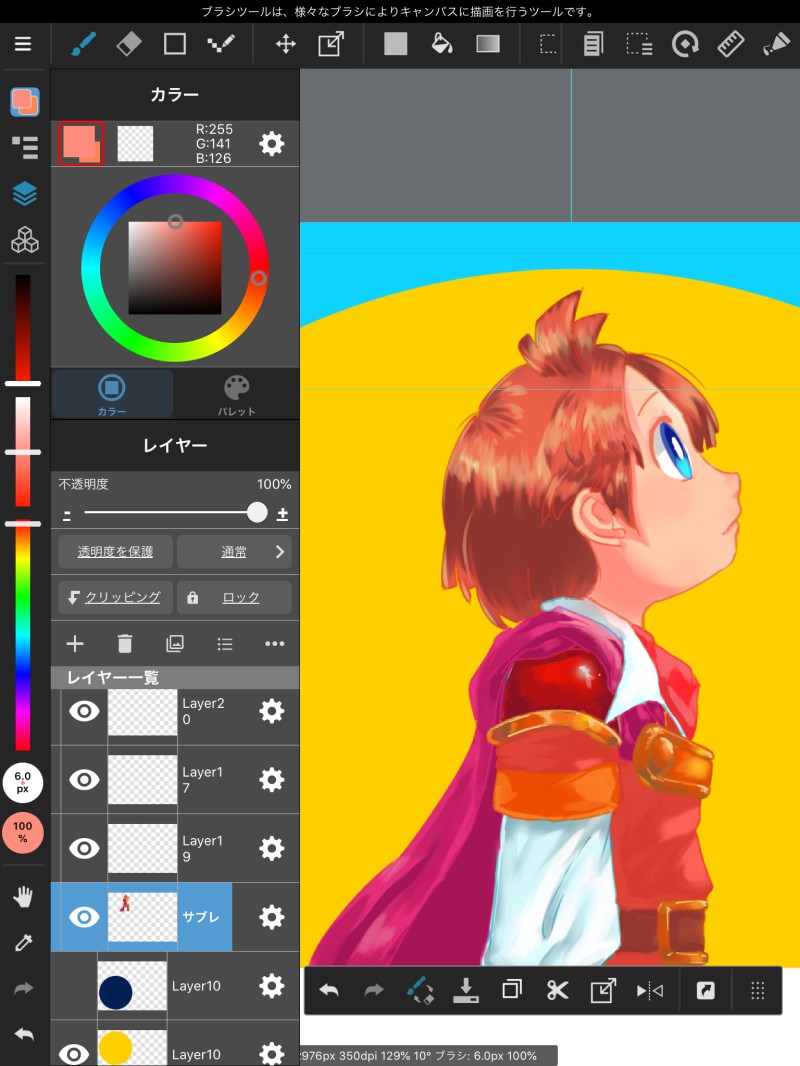Open the materials cubes sidebar icon
Image resolution: width=800 pixels, height=1066 pixels.
click(24, 240)
